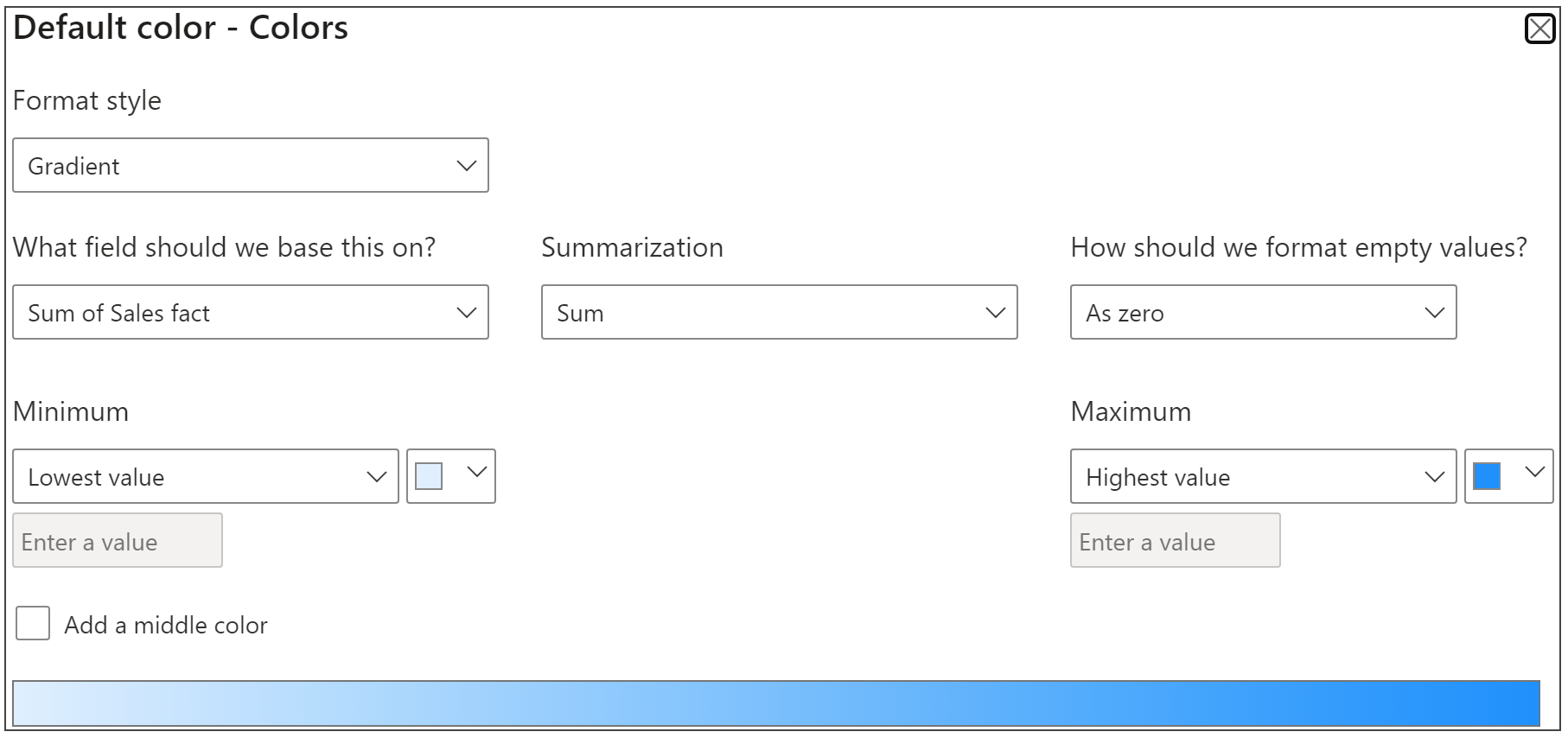1568x738 pixels.
Task: Click the chevron arrow in Gradient box
Action: (466, 165)
